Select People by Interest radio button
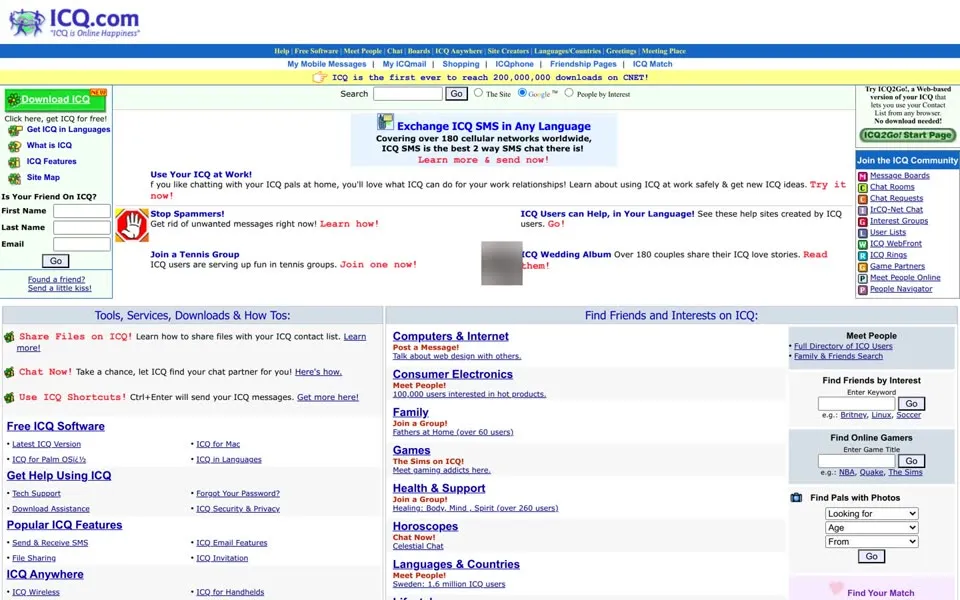Viewport: 960px width, 600px height. tap(569, 93)
